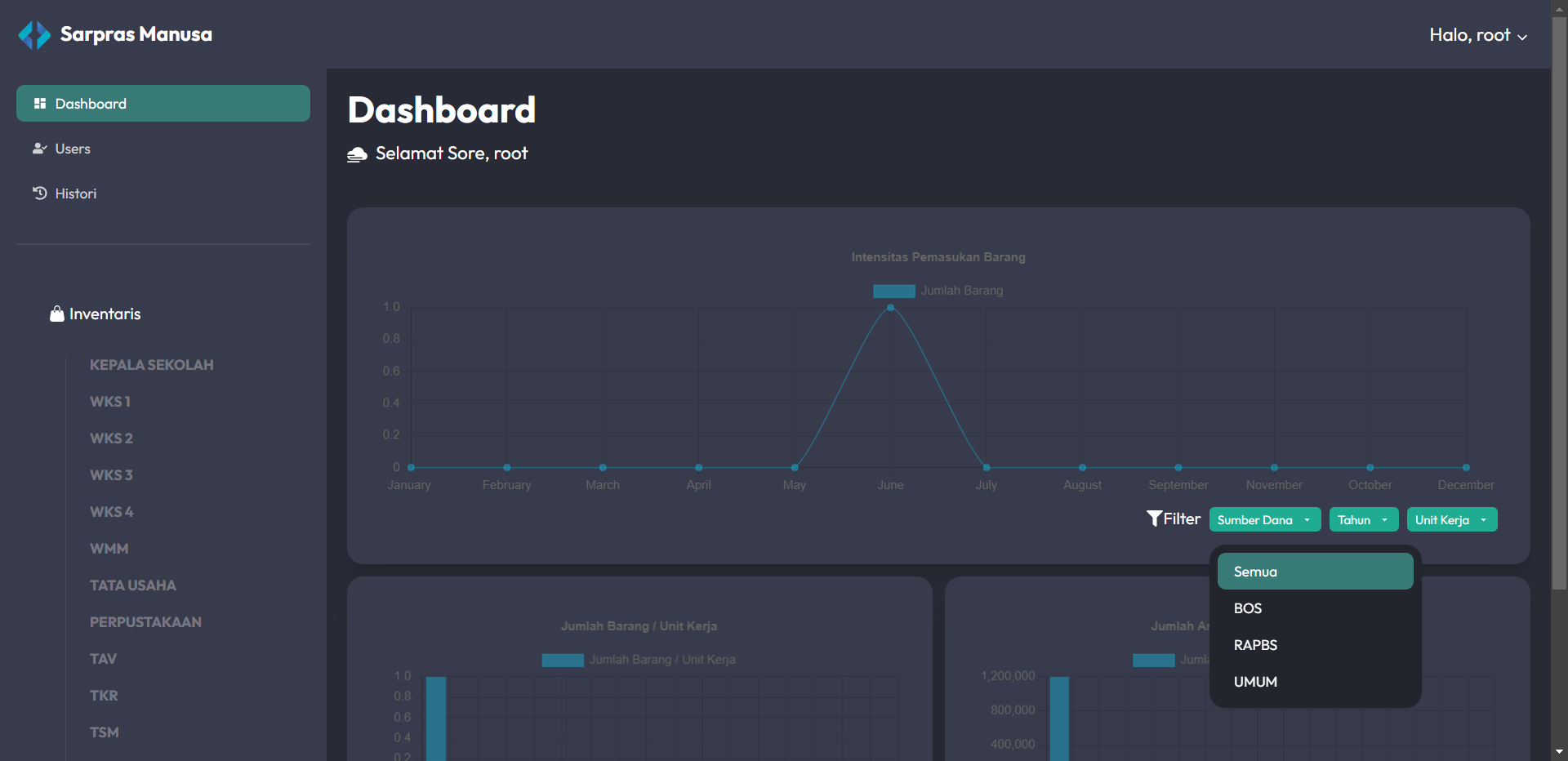
Task: Open TKR inventory
Action: (104, 696)
